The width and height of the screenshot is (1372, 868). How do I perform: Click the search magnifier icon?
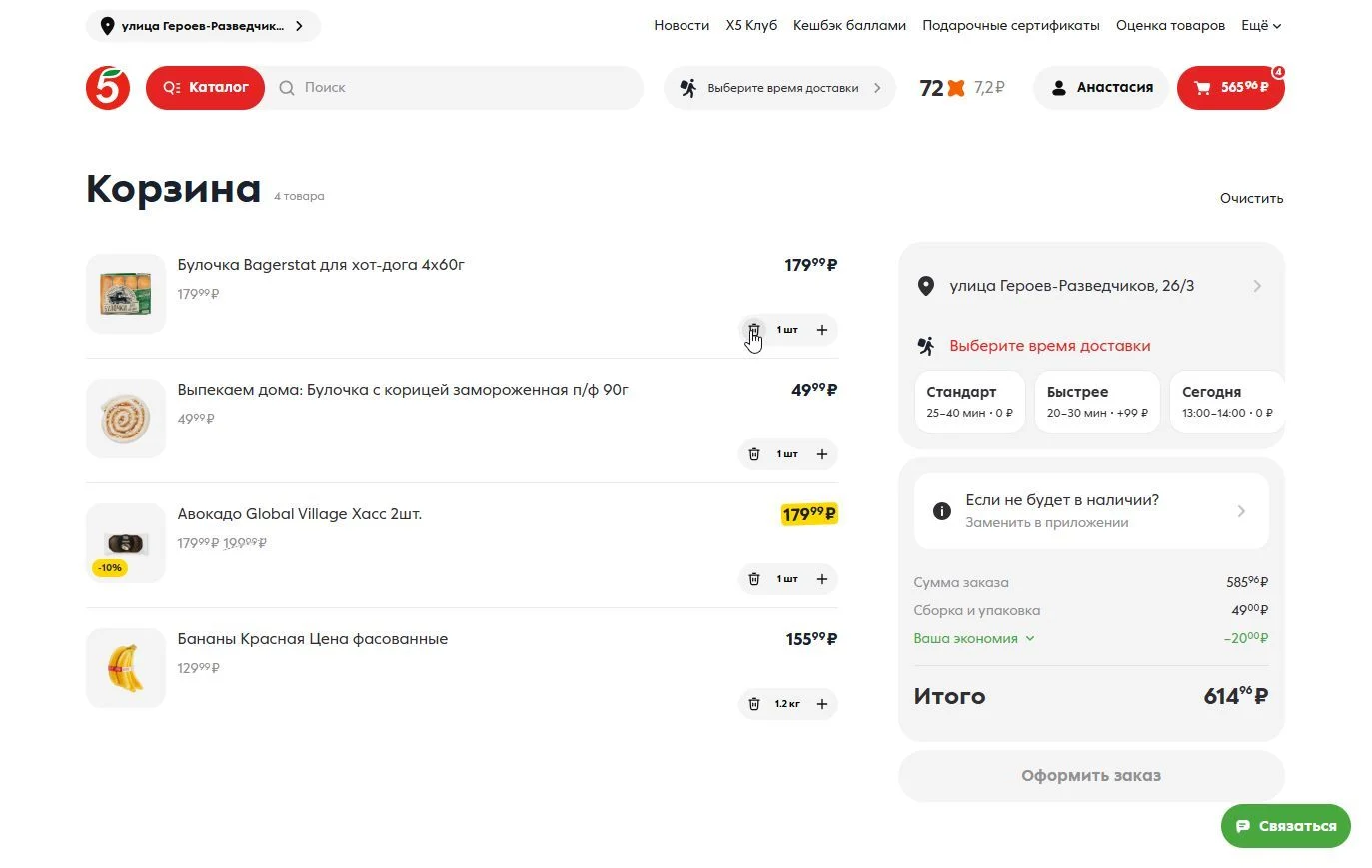pyautogui.click(x=287, y=88)
